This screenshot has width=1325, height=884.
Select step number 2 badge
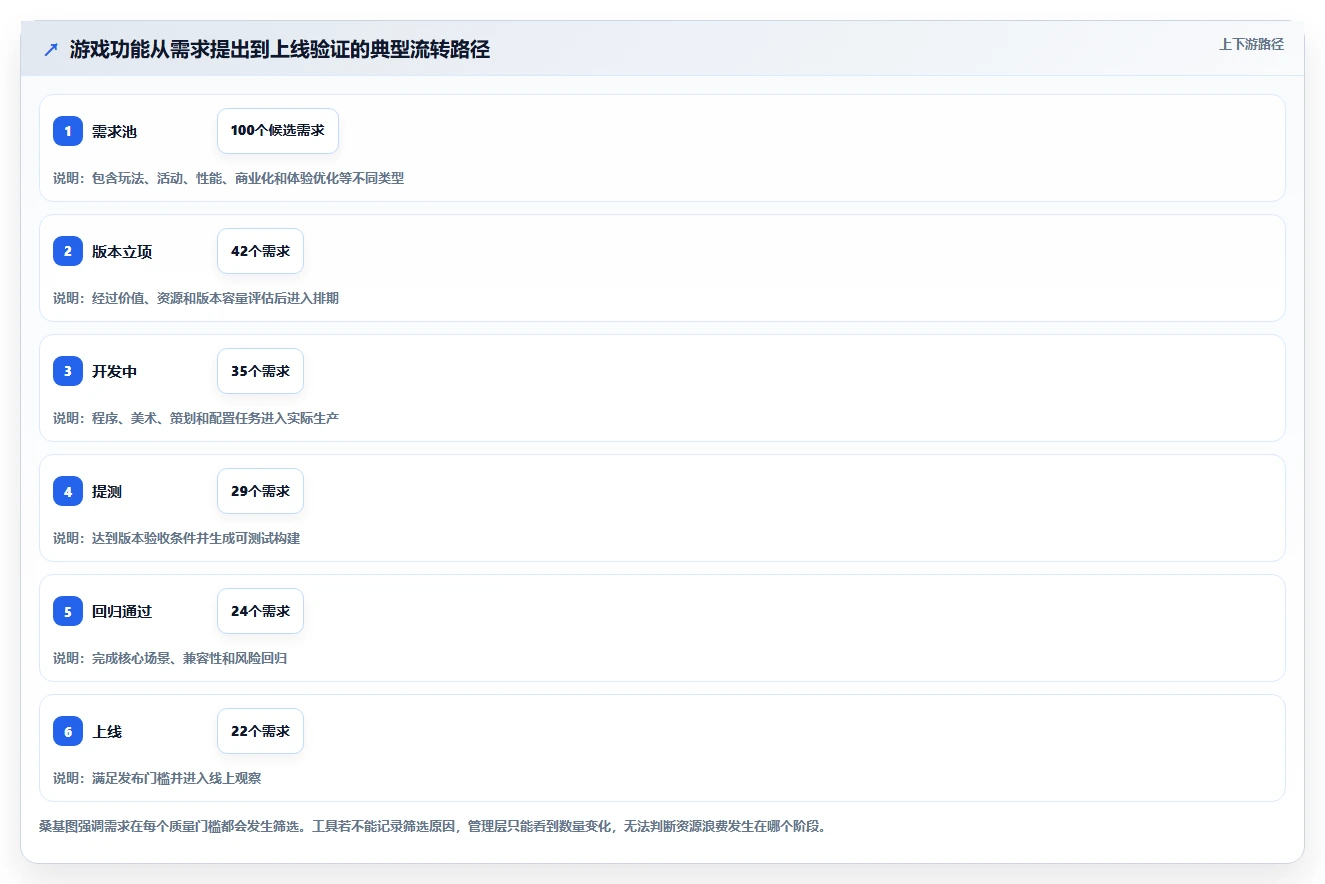68,251
